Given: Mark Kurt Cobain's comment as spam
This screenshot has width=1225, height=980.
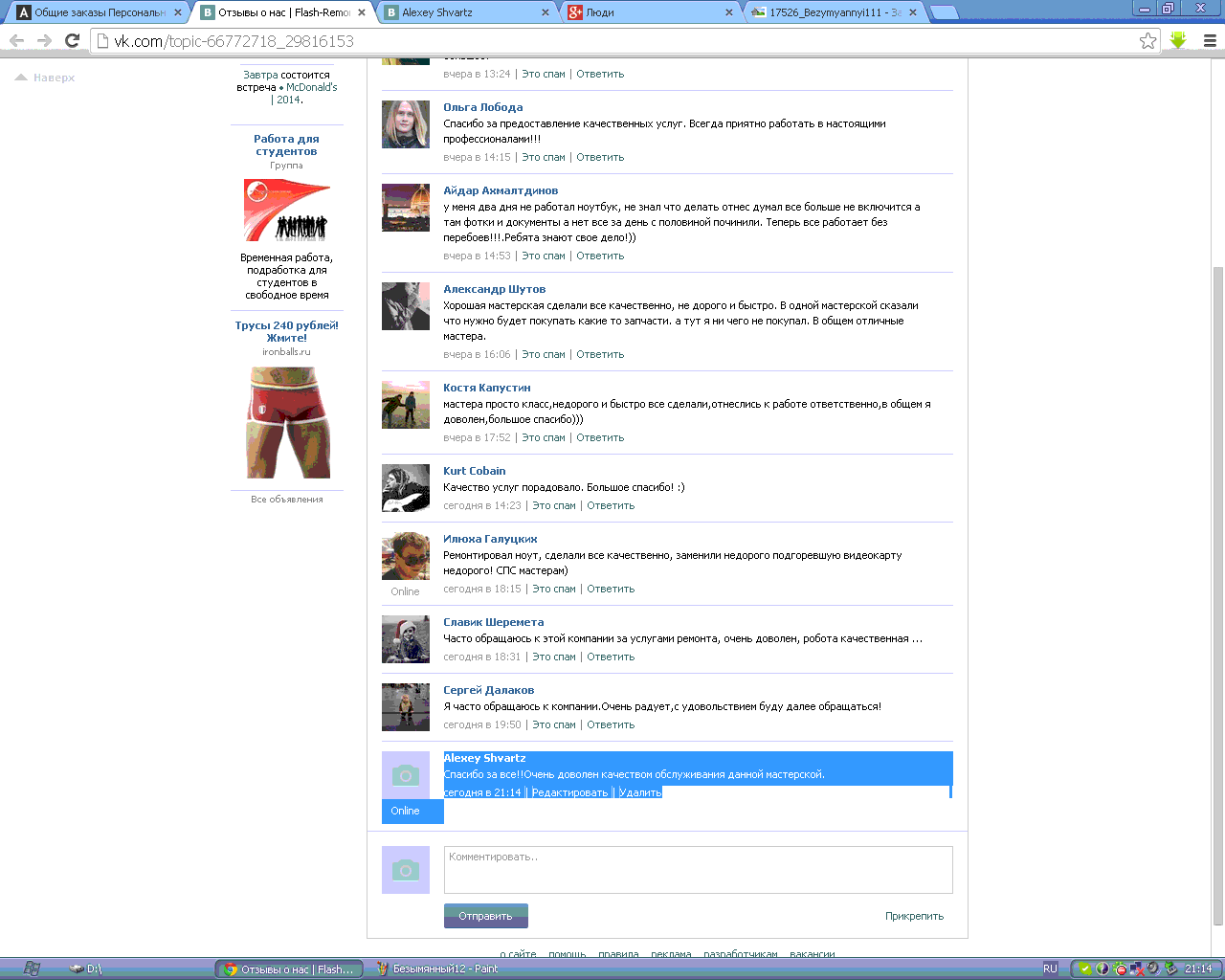Looking at the screenshot, I should [554, 505].
